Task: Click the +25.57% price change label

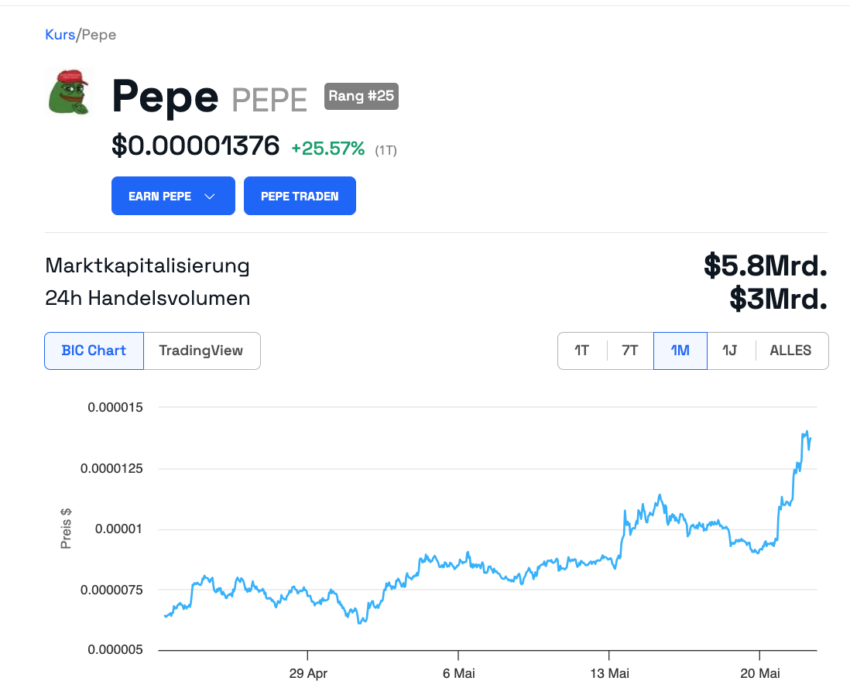Action: click(328, 148)
